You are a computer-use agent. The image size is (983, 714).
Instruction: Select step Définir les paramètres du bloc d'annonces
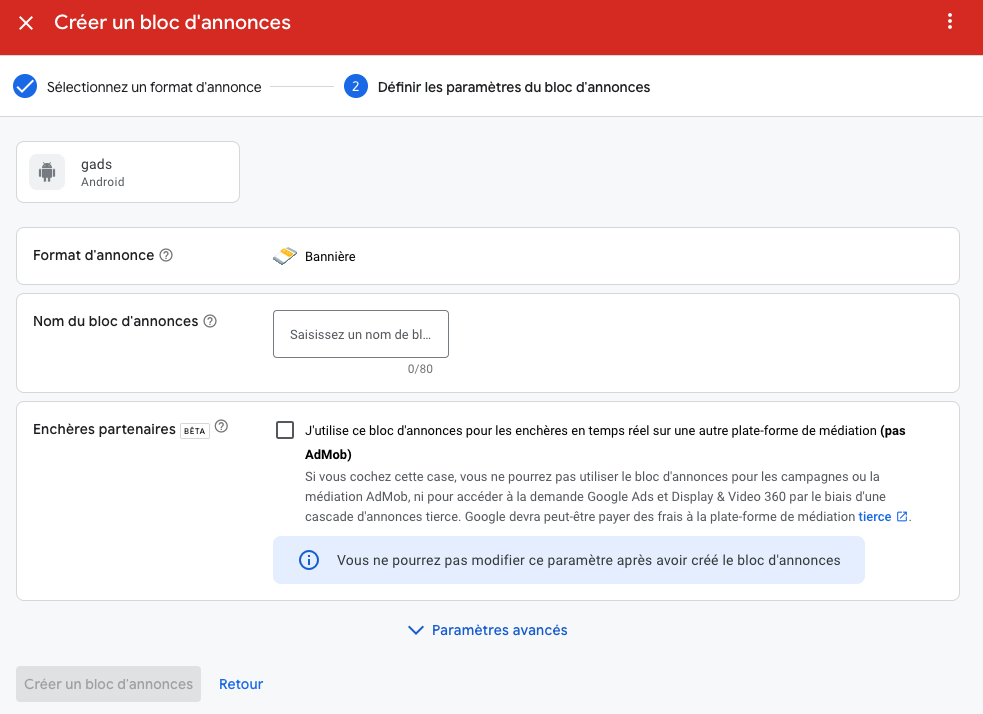click(x=513, y=87)
